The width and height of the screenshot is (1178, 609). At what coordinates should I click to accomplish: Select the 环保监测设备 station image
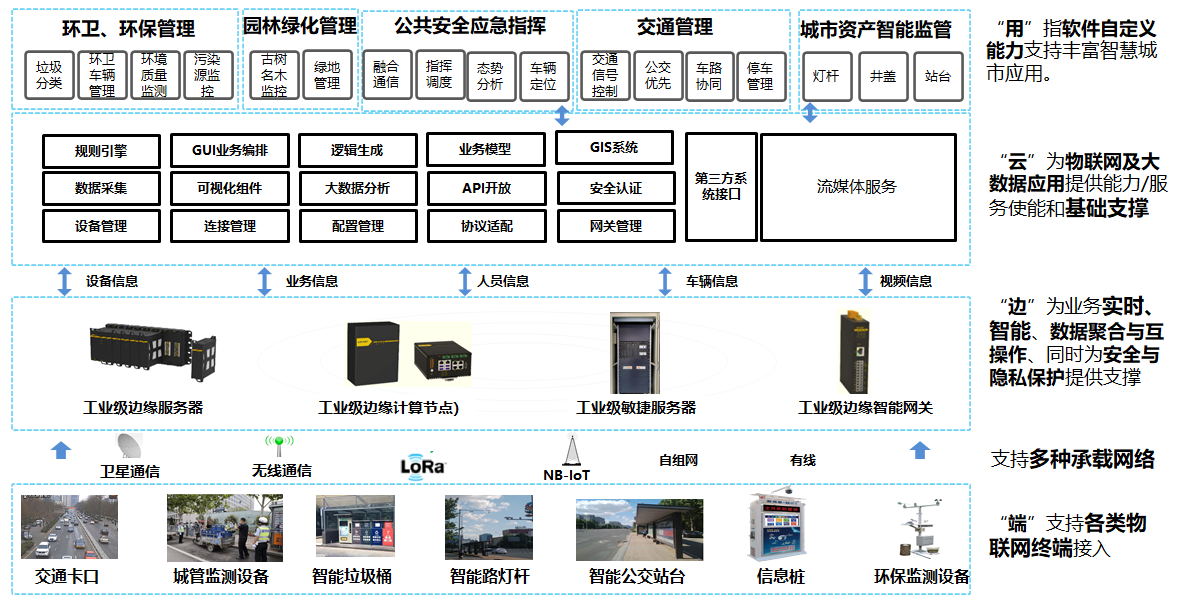(x=921, y=528)
